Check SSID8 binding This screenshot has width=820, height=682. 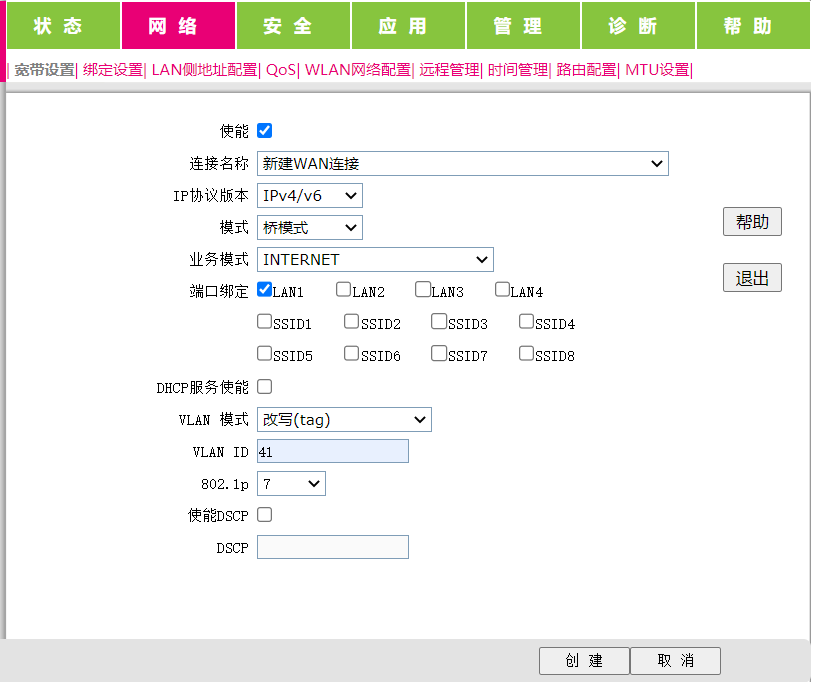527,353
